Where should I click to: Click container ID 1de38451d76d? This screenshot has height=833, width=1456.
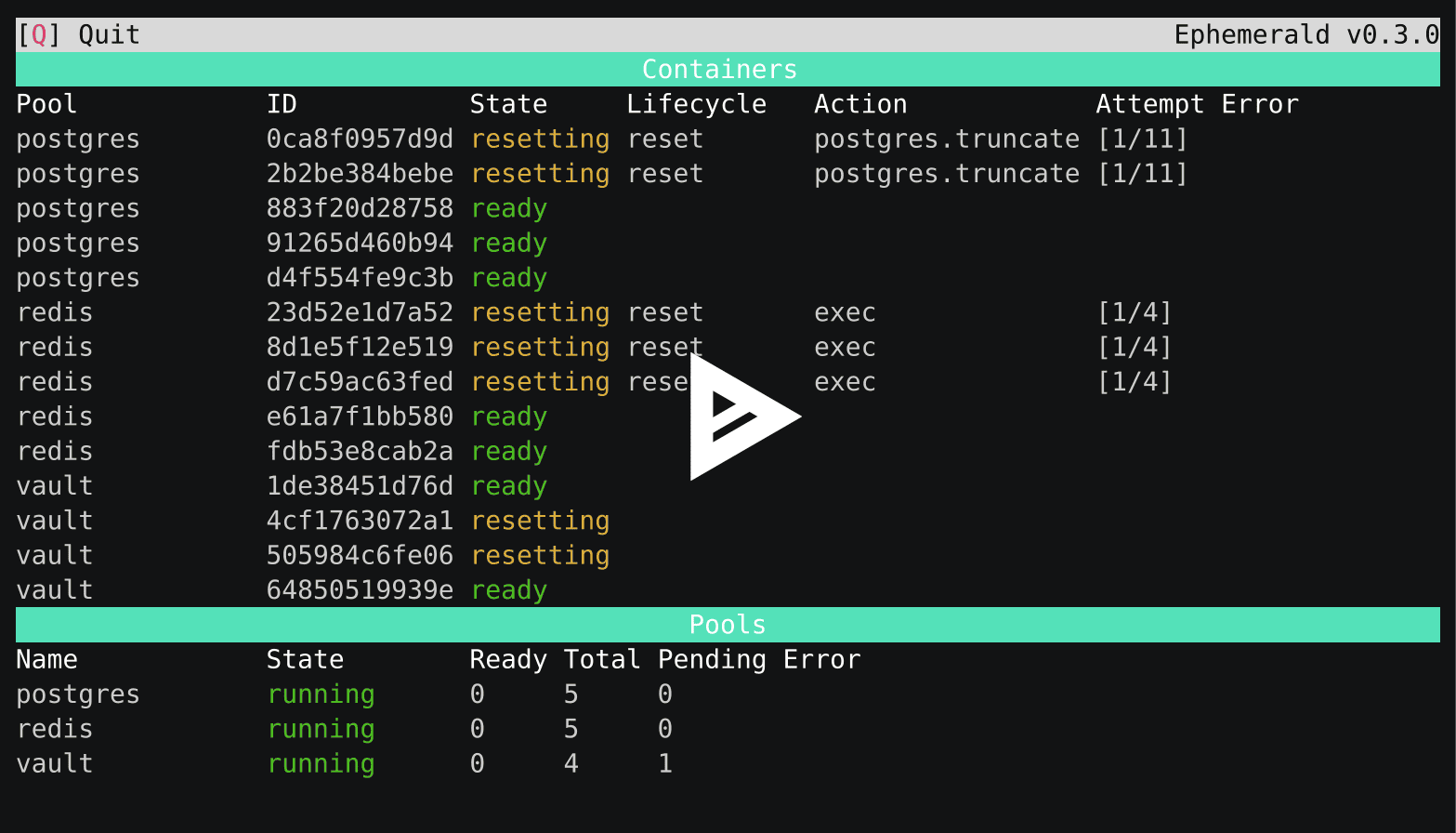click(x=360, y=485)
